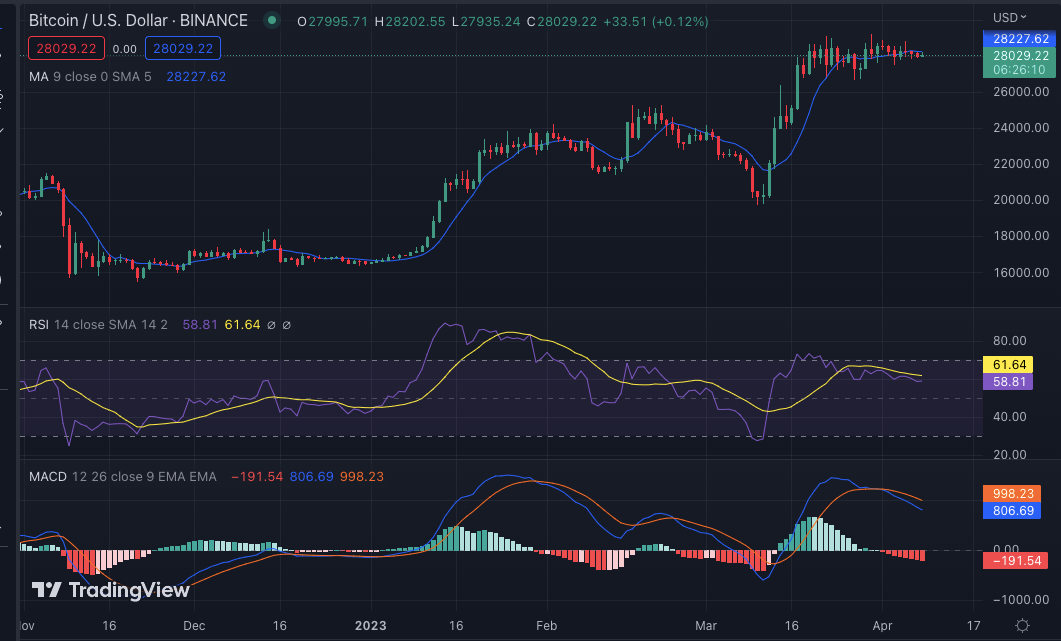Click the −1000.00 MACD axis label
The width and height of the screenshot is (1061, 641).
click(x=1021, y=599)
